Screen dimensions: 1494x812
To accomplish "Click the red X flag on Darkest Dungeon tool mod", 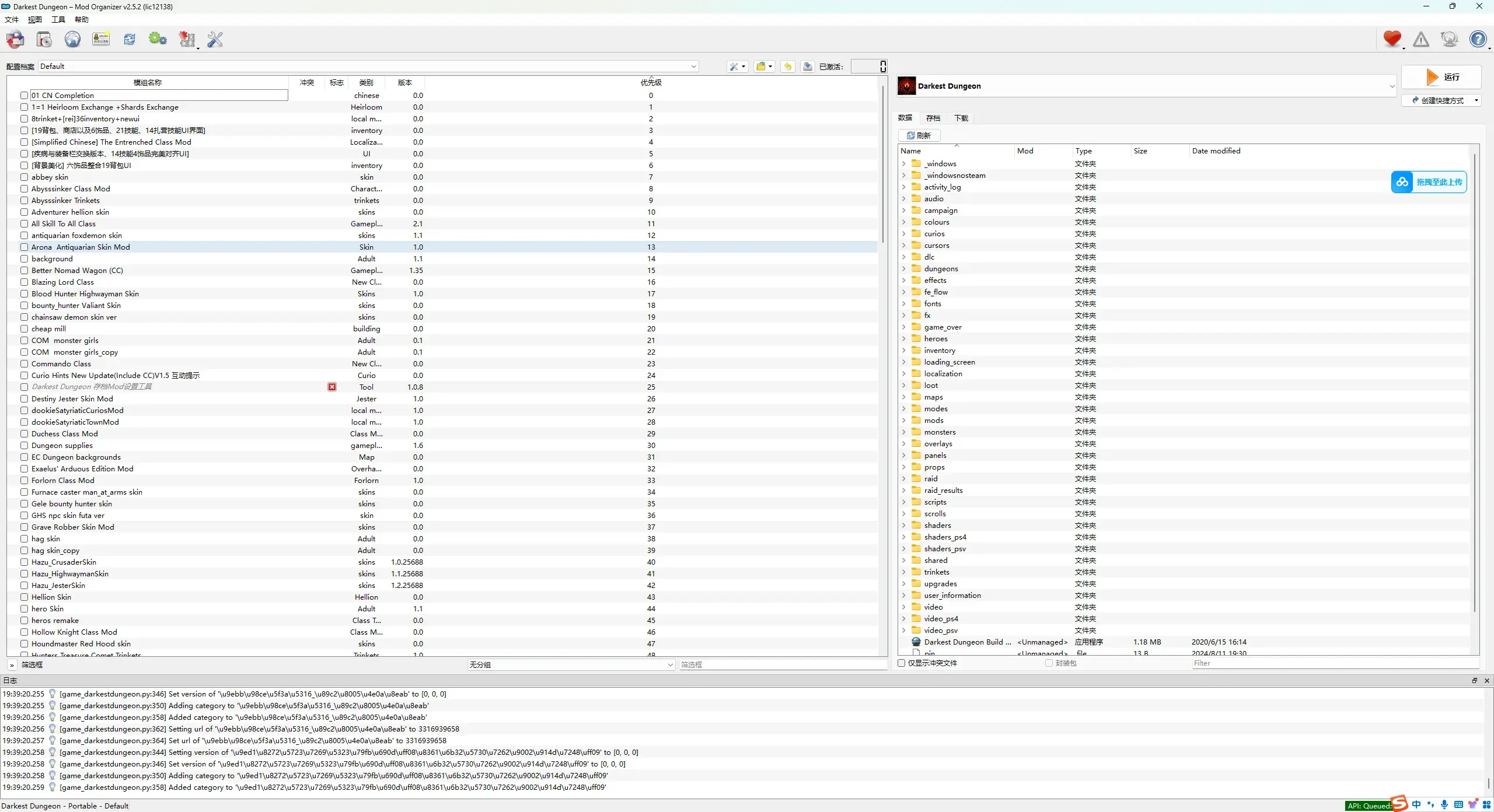I will [332, 387].
